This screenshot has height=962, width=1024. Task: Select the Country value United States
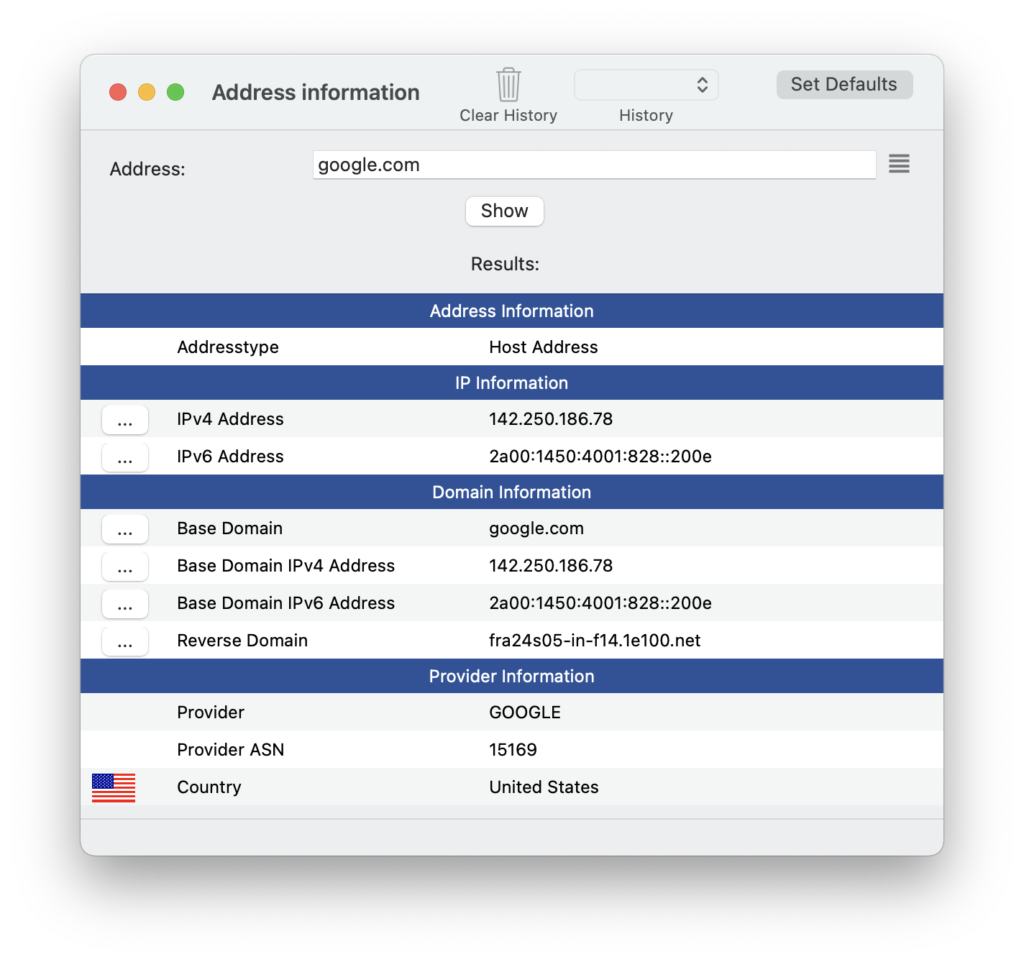click(543, 787)
